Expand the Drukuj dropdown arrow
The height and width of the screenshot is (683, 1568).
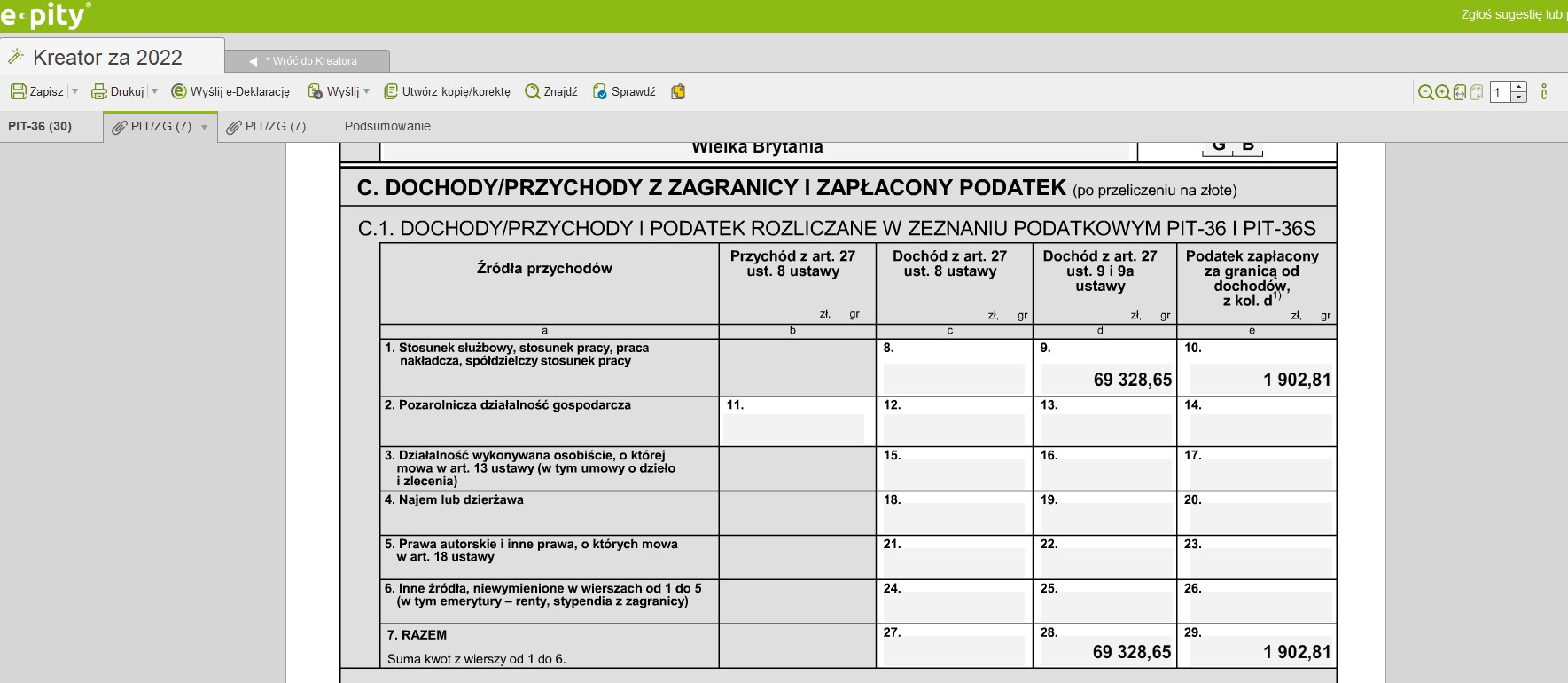(x=154, y=91)
